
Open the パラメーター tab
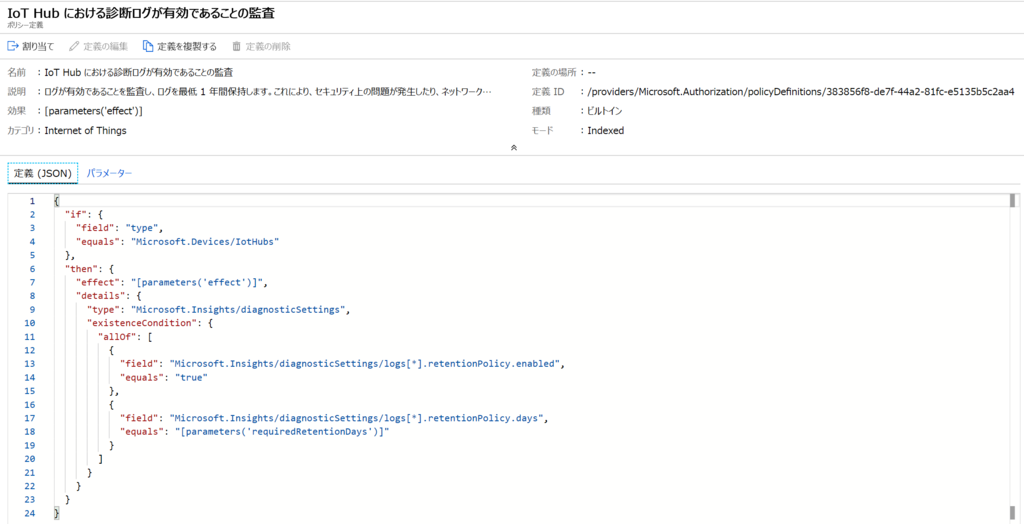point(109,173)
